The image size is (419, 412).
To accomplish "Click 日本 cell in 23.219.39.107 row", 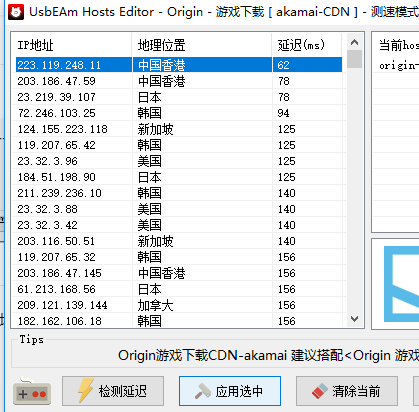I will (150, 97).
